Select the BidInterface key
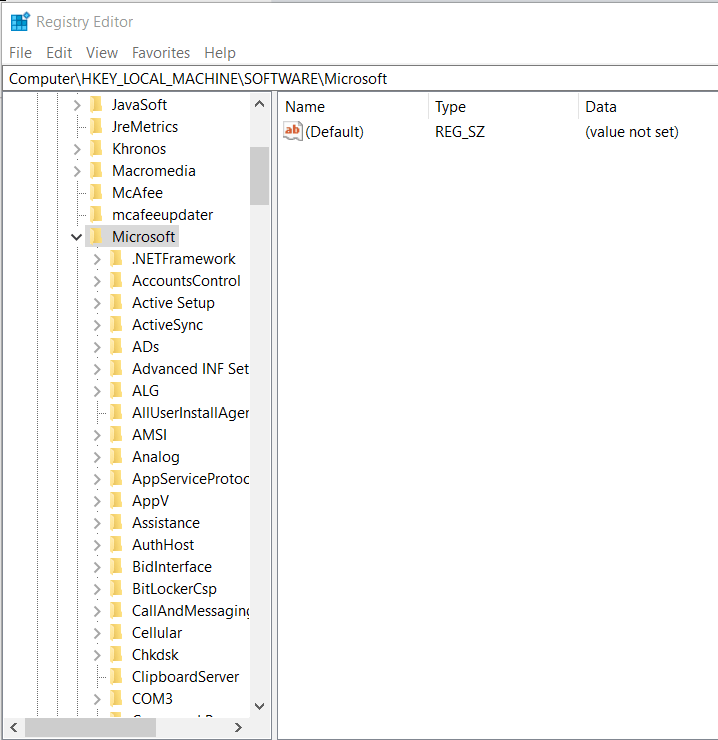The image size is (718, 740). pyautogui.click(x=172, y=566)
